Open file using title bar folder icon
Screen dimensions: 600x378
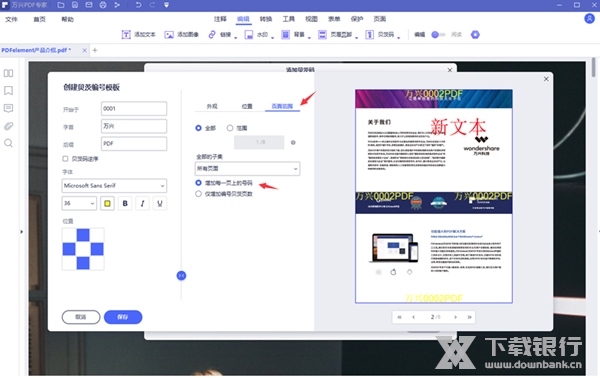(61, 5)
